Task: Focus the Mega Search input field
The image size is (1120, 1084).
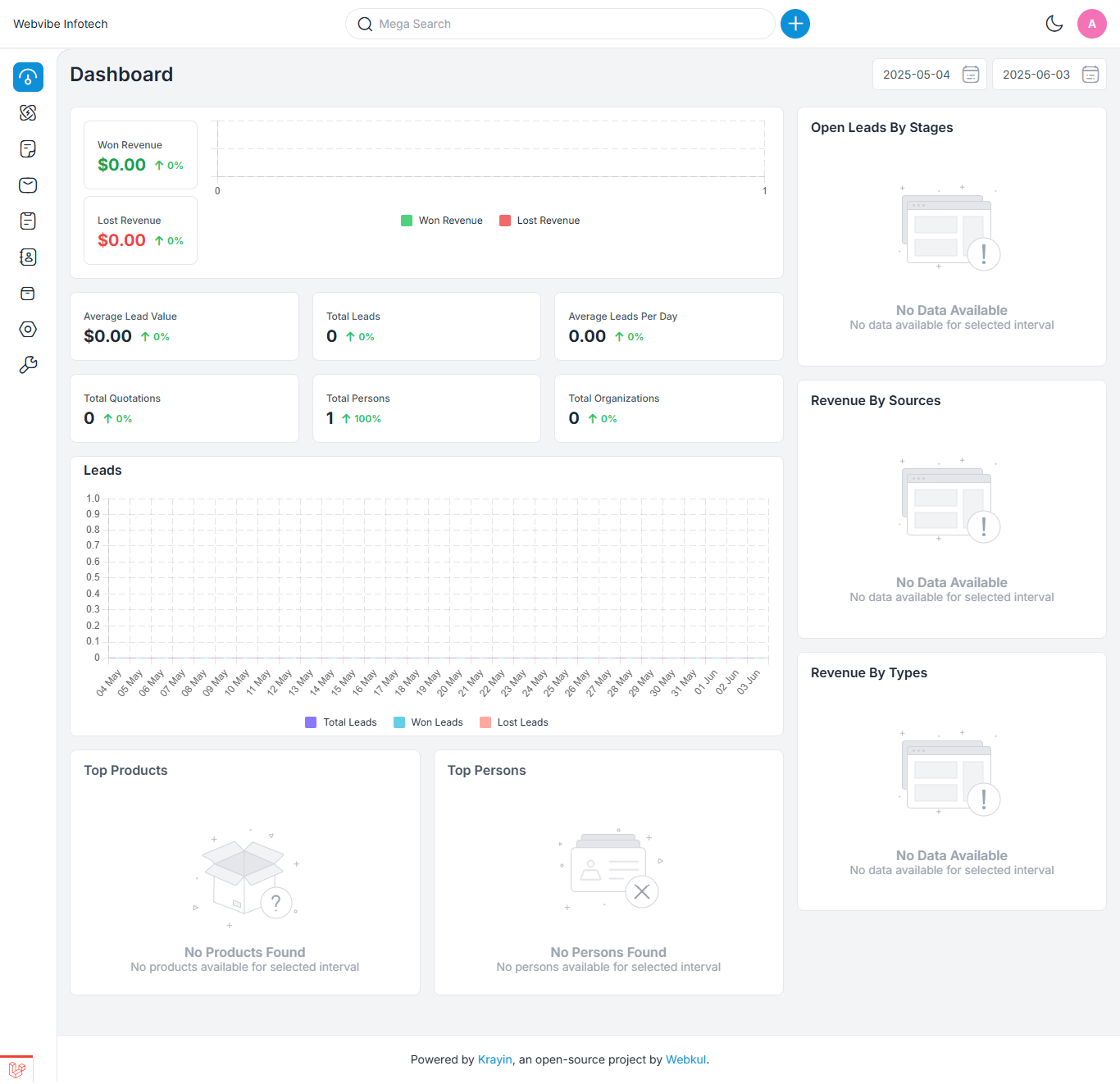Action: (566, 24)
